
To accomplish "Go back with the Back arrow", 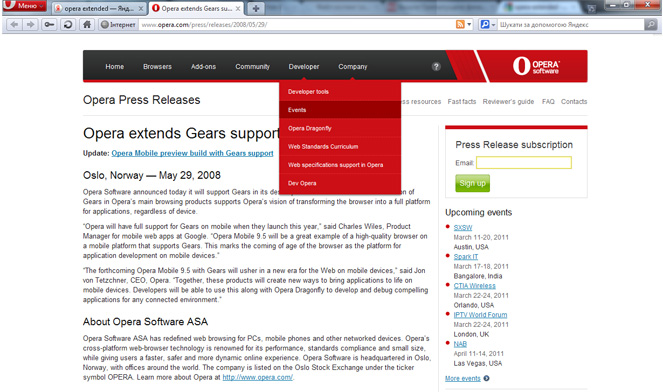I will click(x=14, y=25).
